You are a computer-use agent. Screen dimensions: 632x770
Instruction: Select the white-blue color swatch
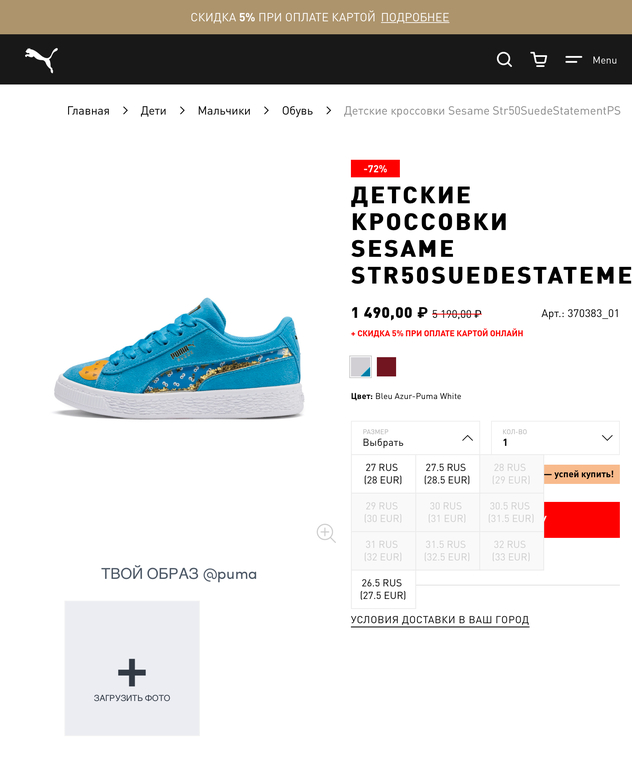coord(360,367)
